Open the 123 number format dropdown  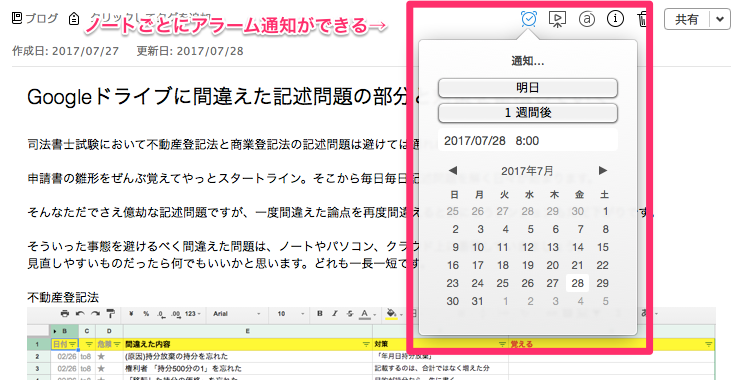192,314
